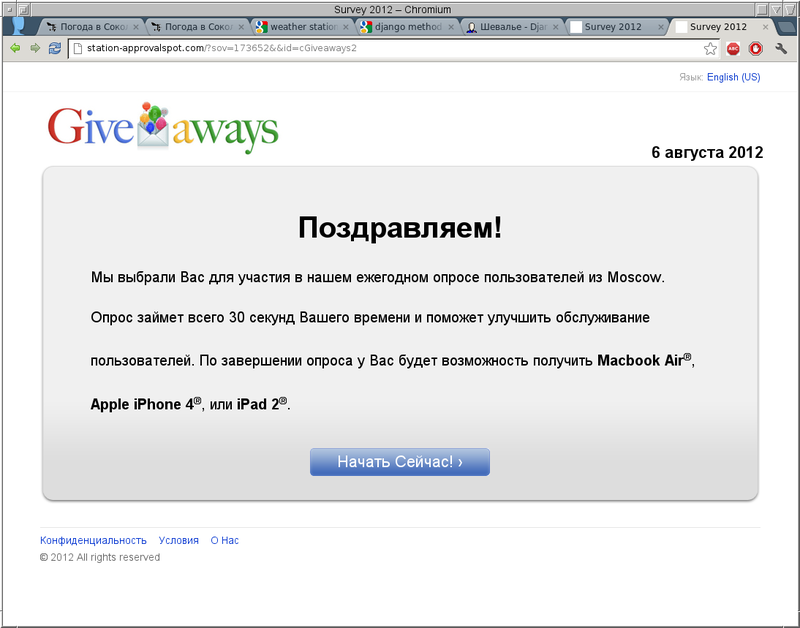Close the django method tab
The height and width of the screenshot is (628, 800).
451,26
